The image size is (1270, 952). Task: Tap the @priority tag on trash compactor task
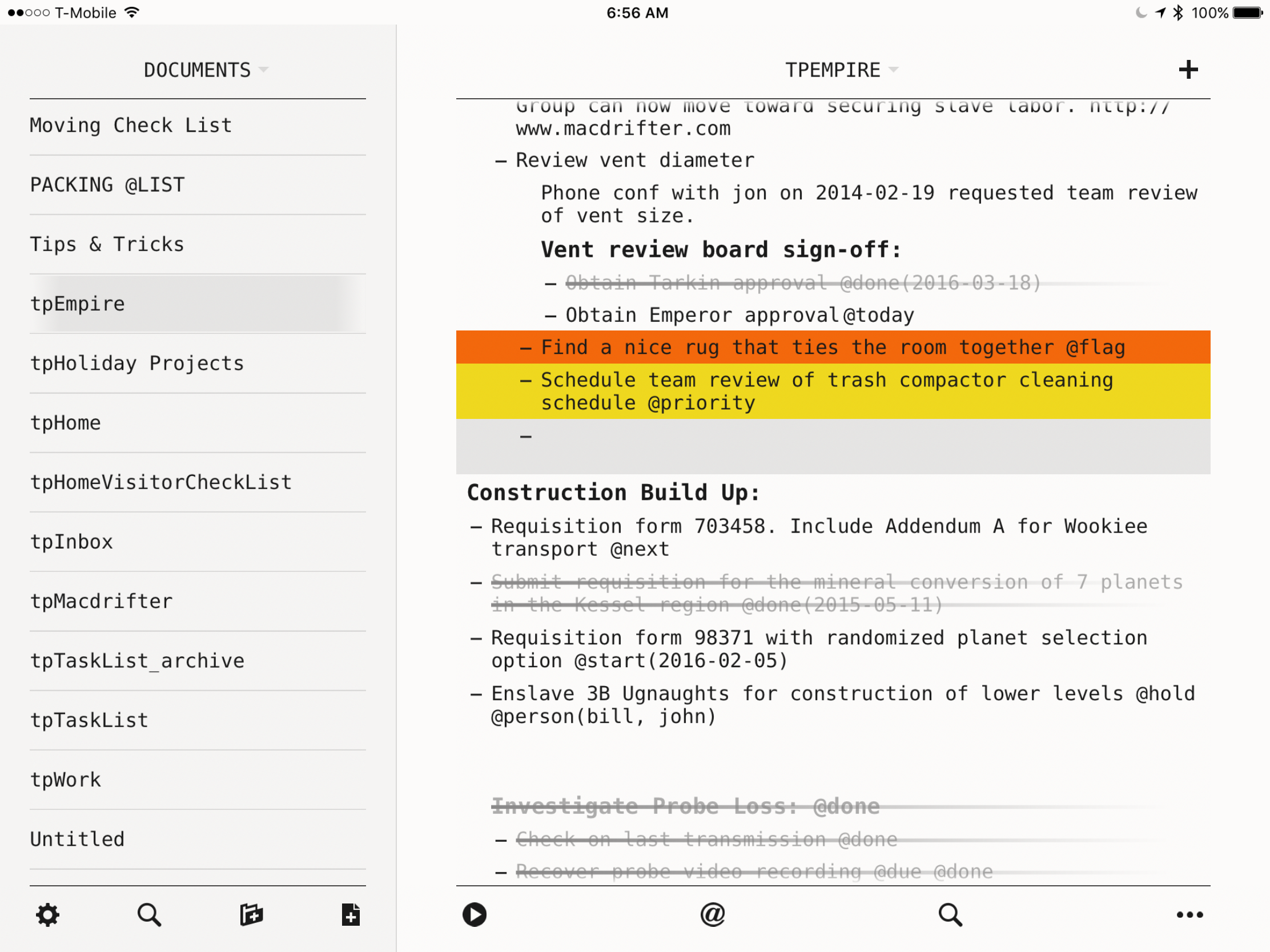[x=701, y=404]
